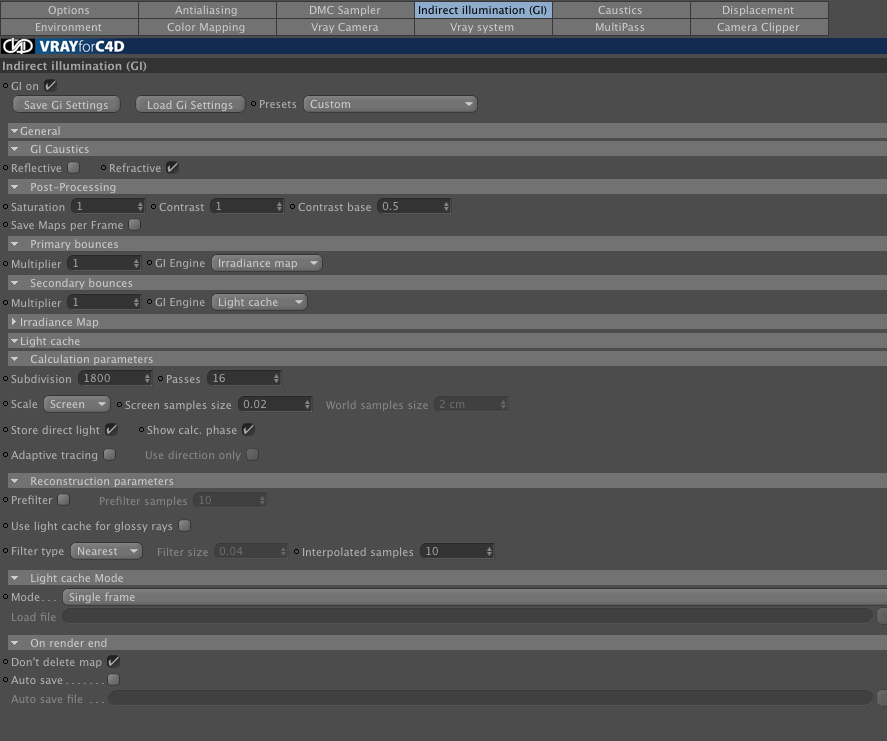
Task: Collapse the On render end section
Action: 15,643
